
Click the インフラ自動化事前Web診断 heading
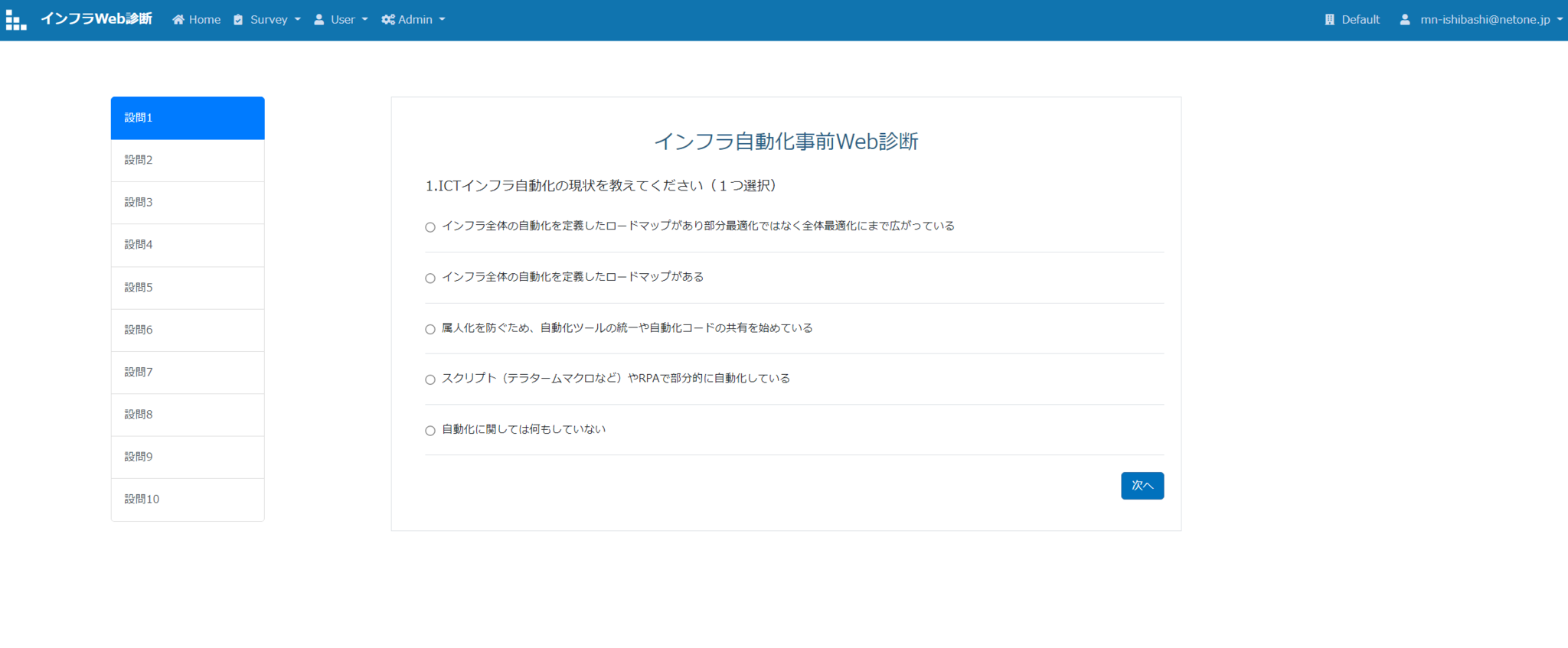[x=786, y=142]
